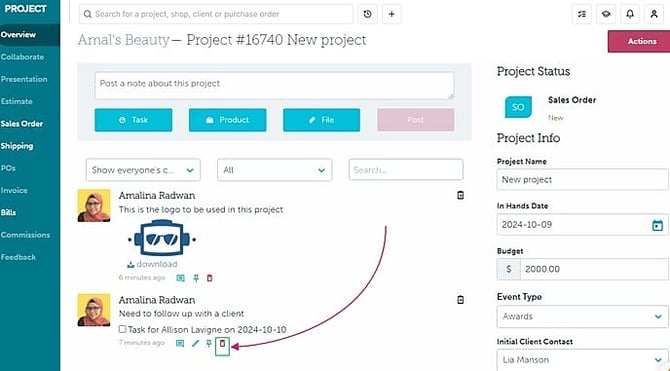
Task: Open the Show everyone's comments dropdown
Action: point(143,170)
